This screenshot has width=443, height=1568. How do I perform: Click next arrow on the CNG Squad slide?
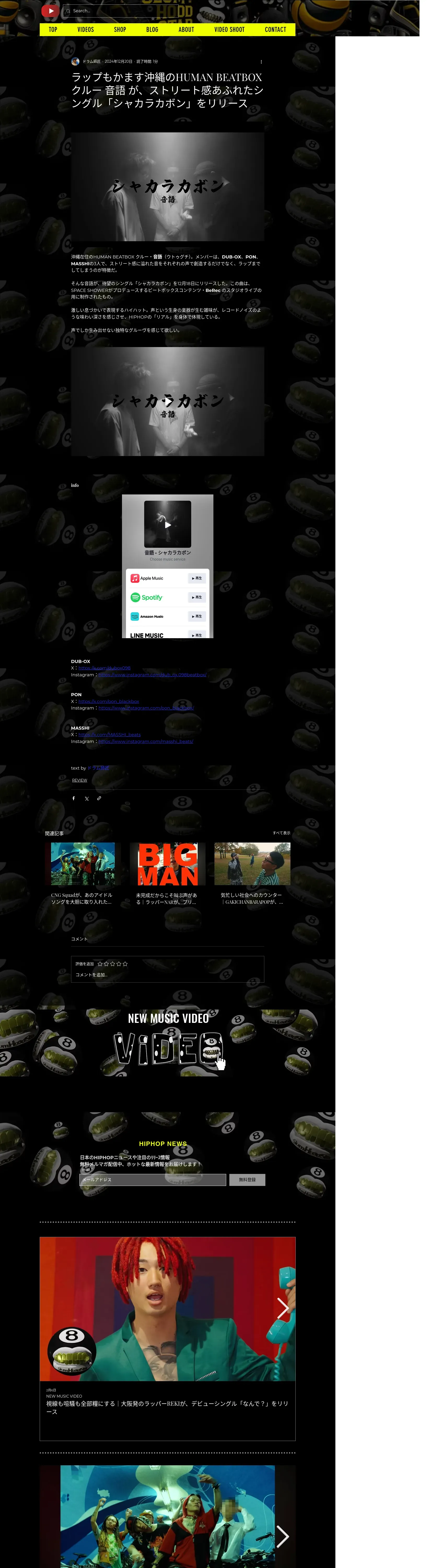[x=282, y=1536]
